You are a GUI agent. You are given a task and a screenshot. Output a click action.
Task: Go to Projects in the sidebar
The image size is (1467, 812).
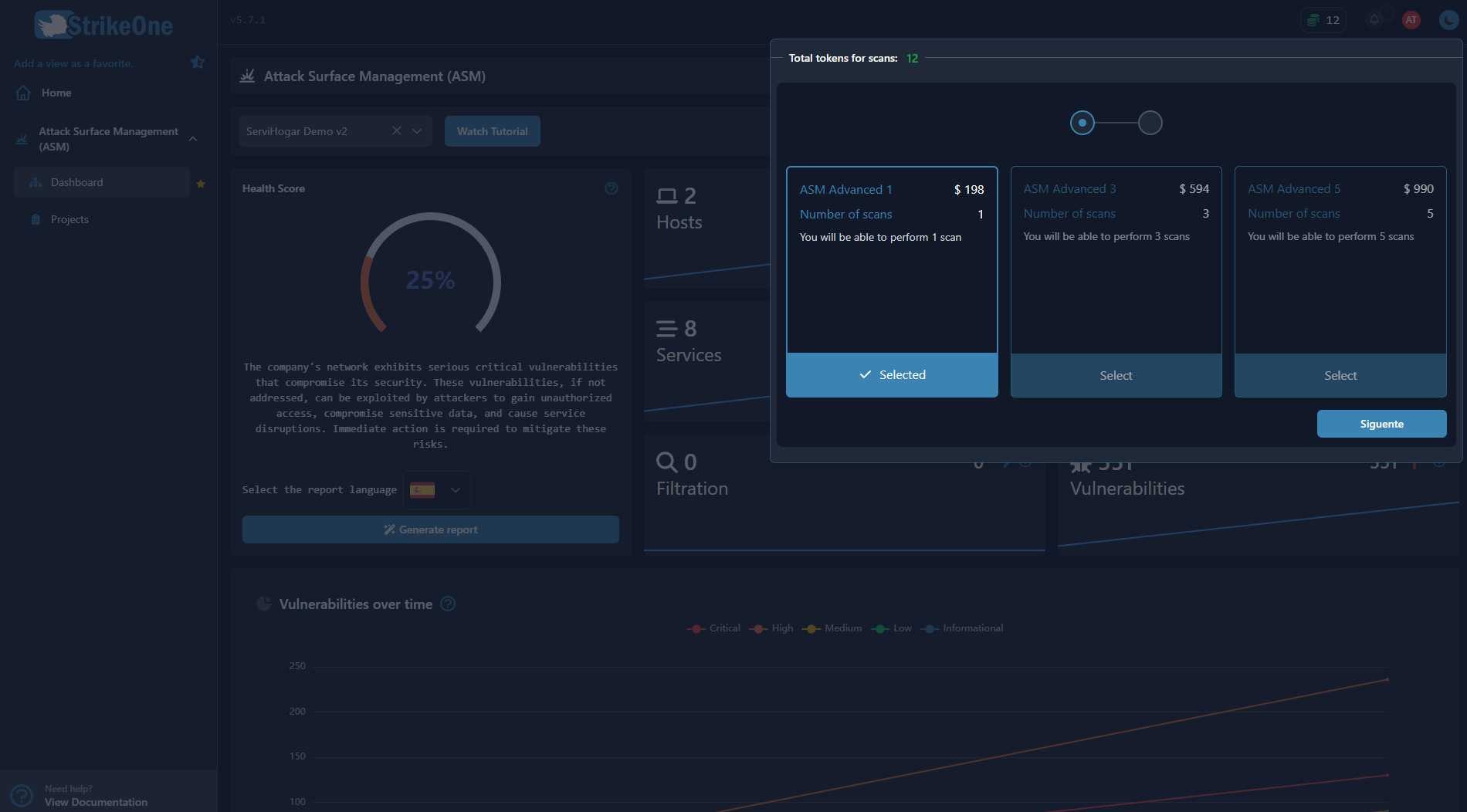69,219
